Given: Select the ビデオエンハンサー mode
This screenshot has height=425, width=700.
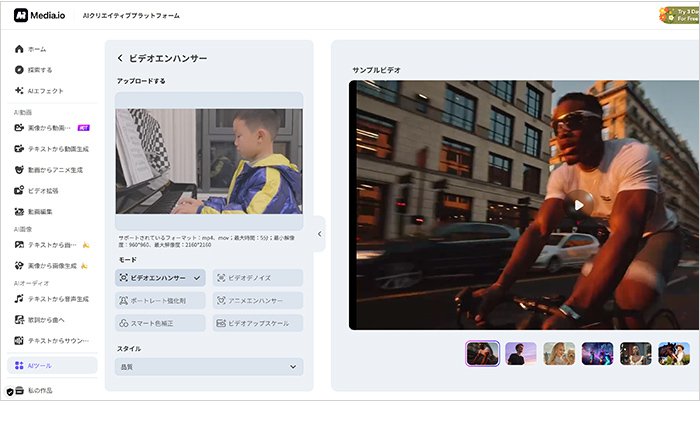Looking at the screenshot, I should click(x=160, y=278).
